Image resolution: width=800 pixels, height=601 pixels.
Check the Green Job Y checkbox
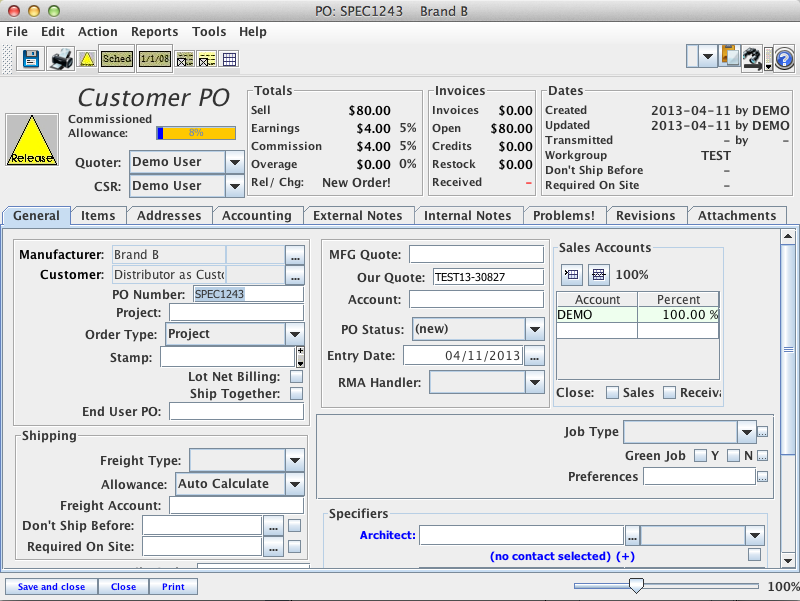click(701, 456)
